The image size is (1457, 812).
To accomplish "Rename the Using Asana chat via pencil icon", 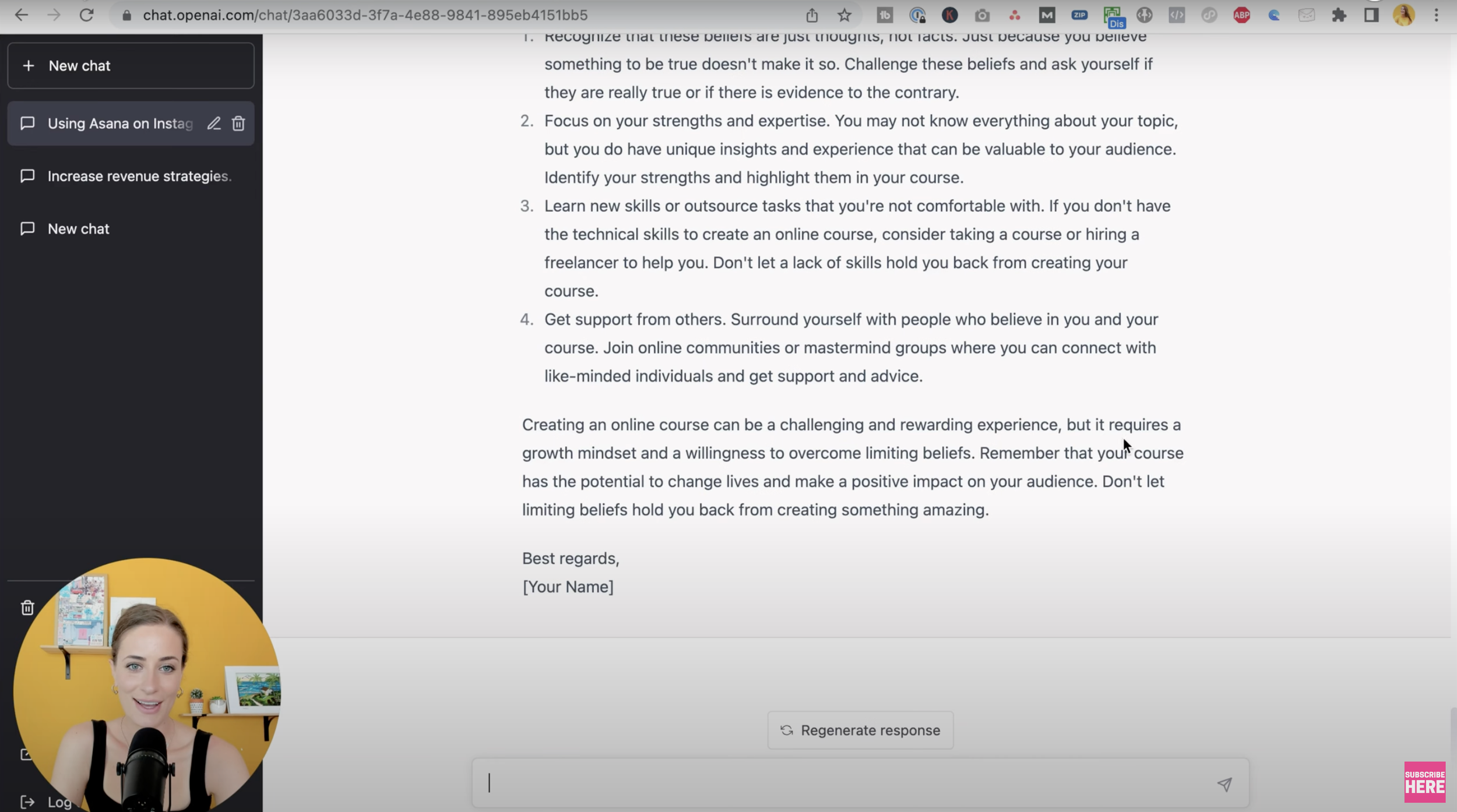I will click(214, 123).
